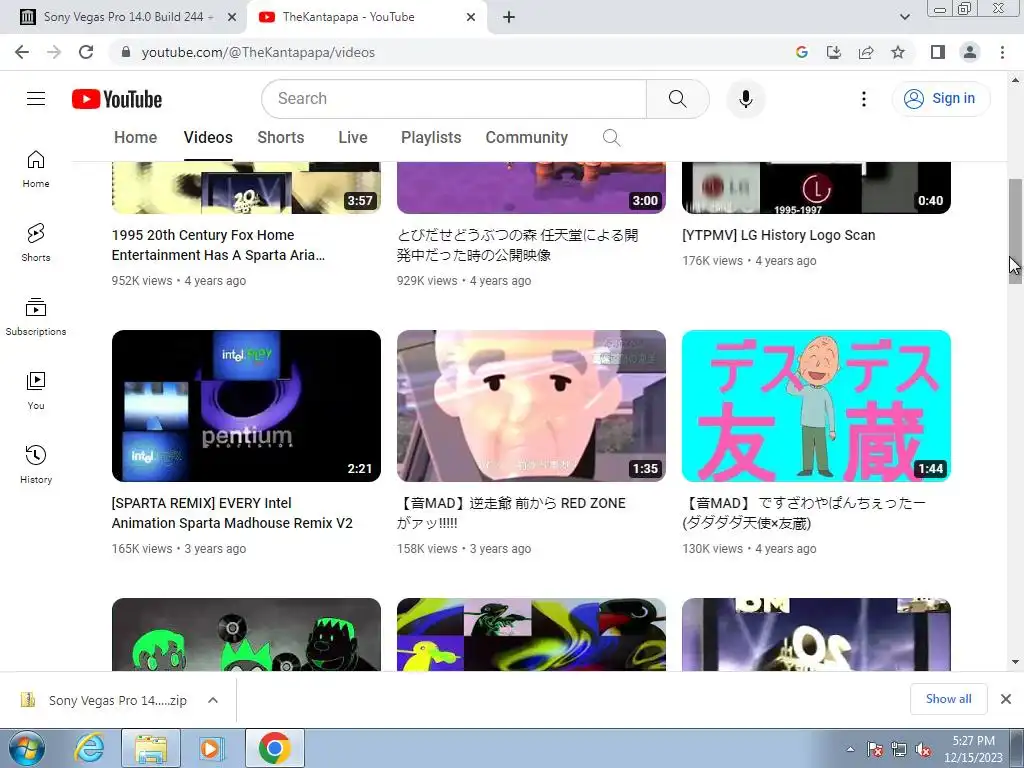Go to Home in left sidebar

pos(36,169)
